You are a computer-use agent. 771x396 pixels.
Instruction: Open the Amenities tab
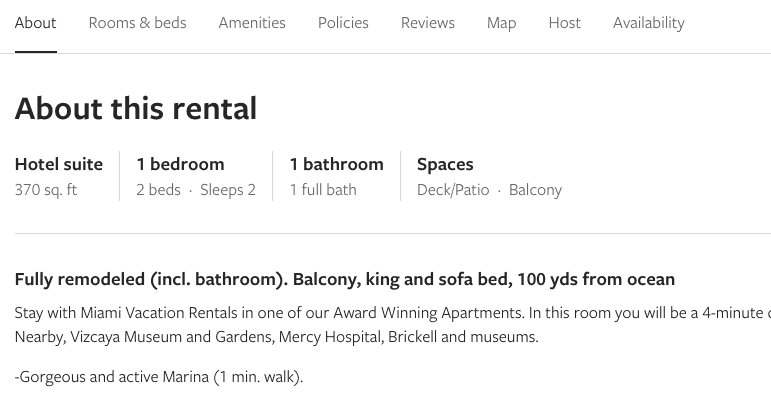pos(252,23)
